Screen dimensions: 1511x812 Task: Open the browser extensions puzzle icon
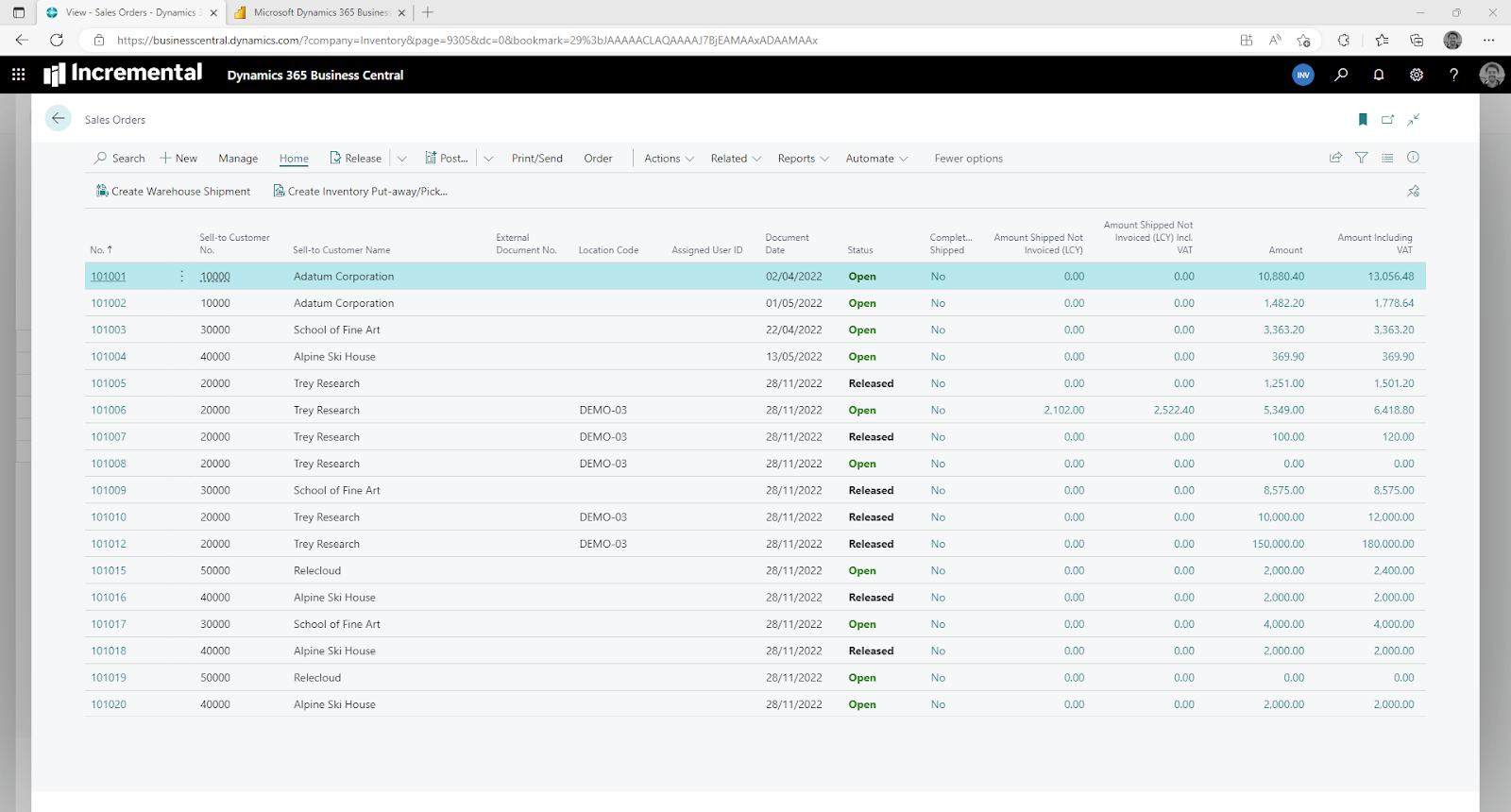tap(1343, 40)
